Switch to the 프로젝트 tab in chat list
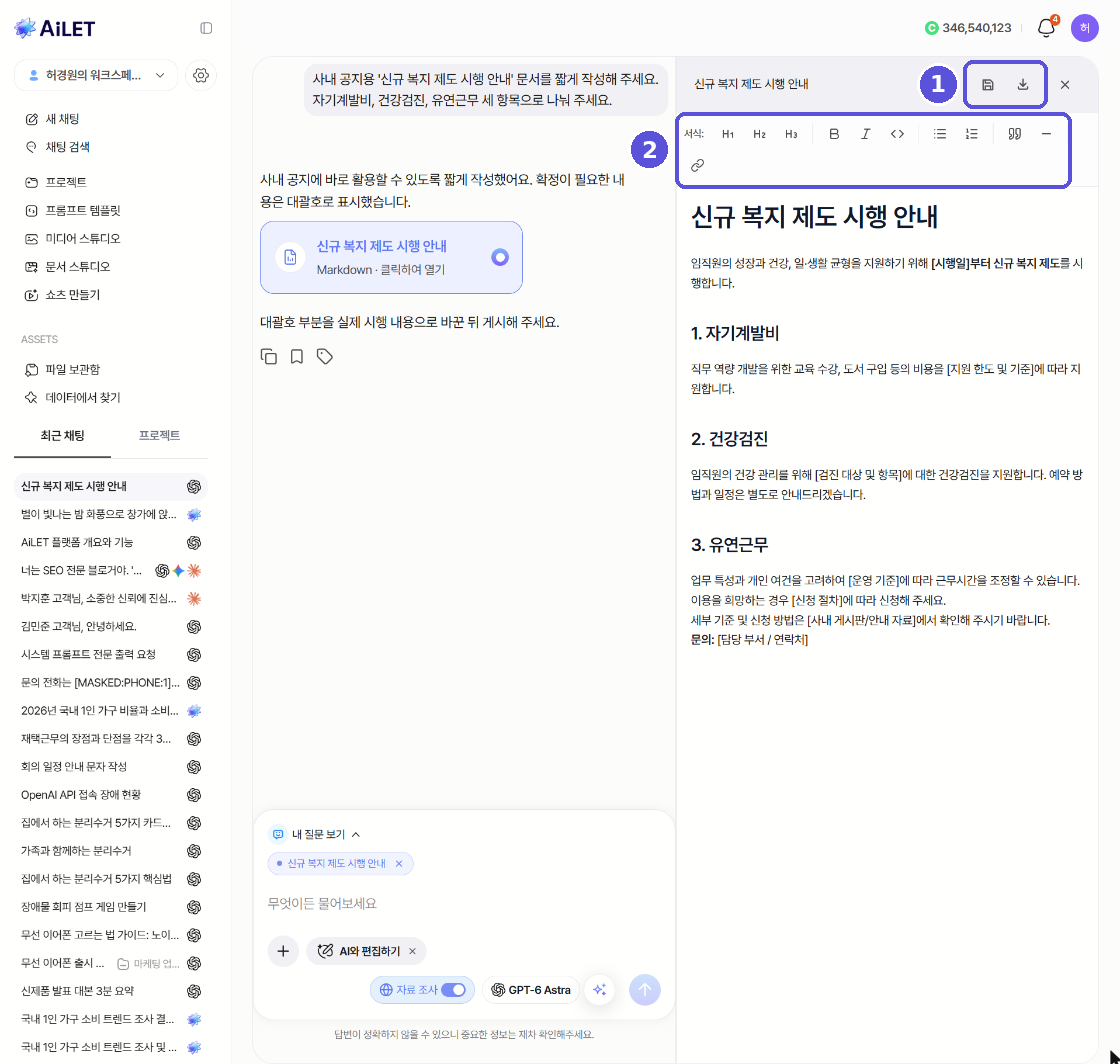Image resolution: width=1120 pixels, height=1064 pixels. tap(159, 436)
